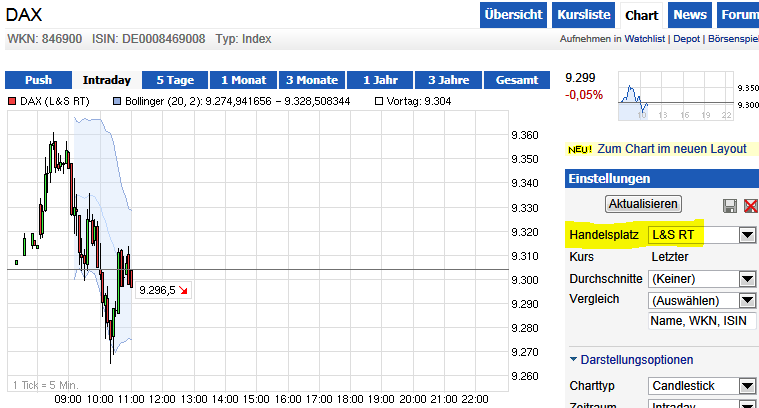Click the 9.296,5 current price label on chart
This screenshot has height=408, width=759.
coord(163,290)
